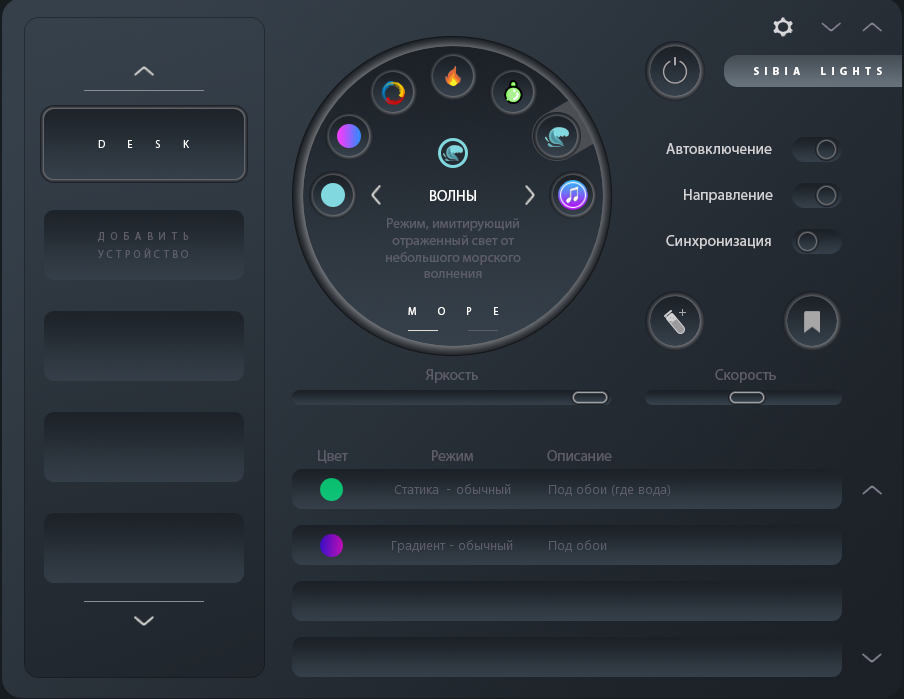Click the flashlight plus icon
Image resolution: width=904 pixels, height=699 pixels.
pyautogui.click(x=675, y=321)
